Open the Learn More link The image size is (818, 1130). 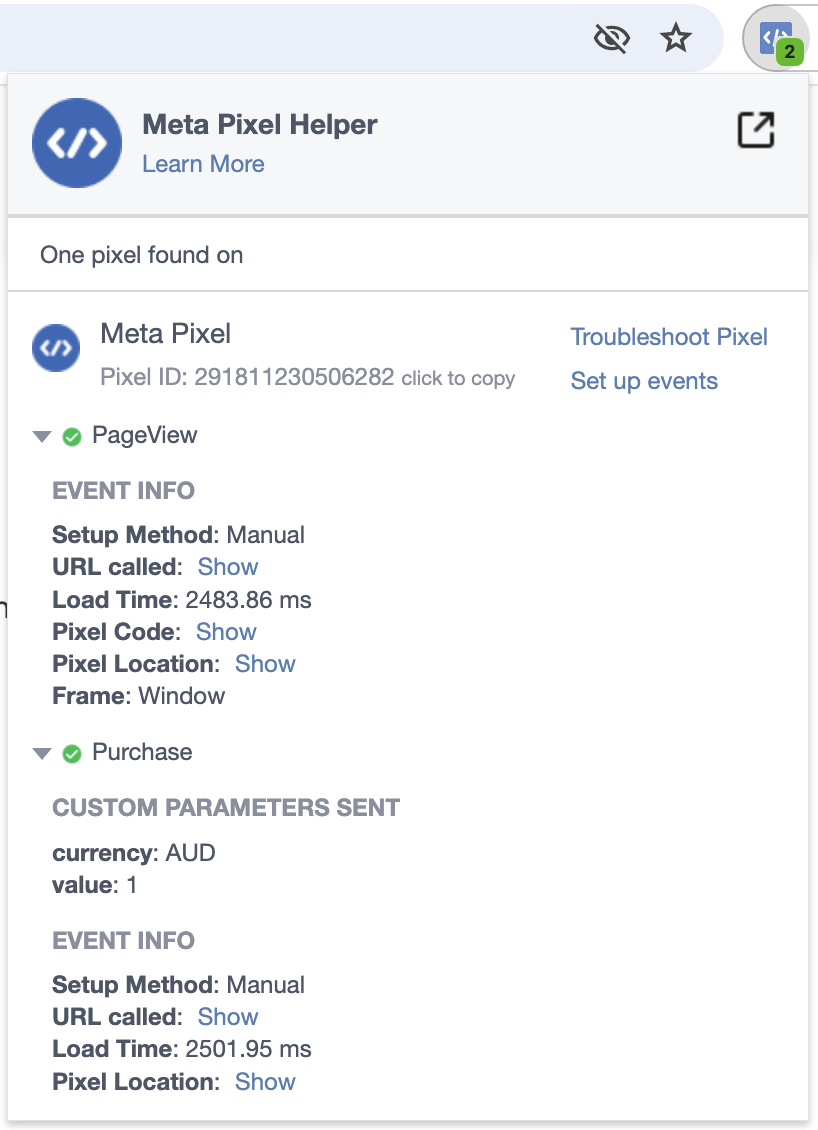click(x=203, y=164)
